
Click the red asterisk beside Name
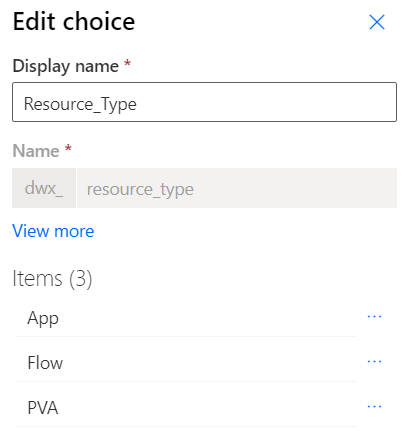click(68, 148)
